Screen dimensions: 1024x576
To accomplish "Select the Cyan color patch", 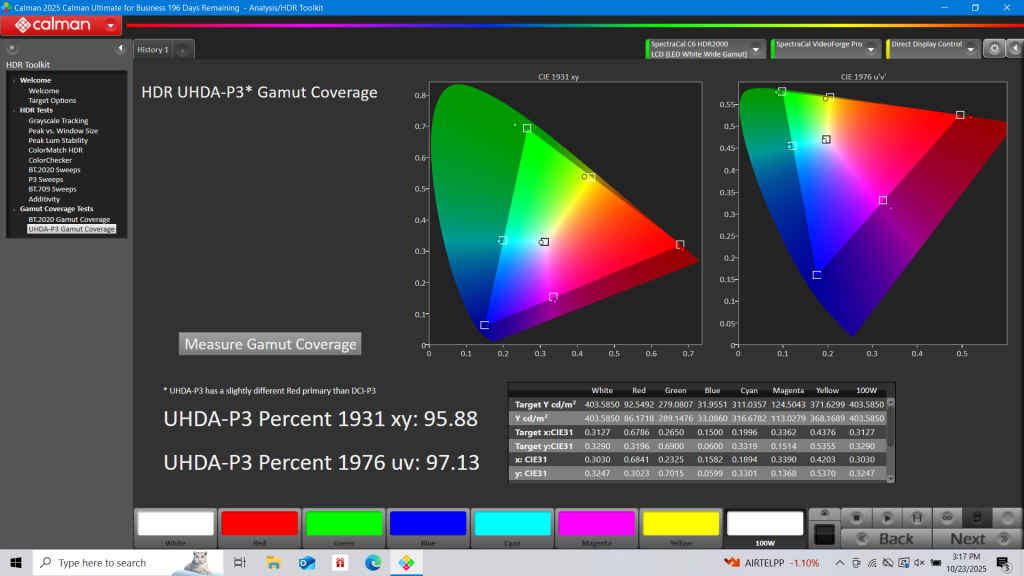I will point(513,525).
